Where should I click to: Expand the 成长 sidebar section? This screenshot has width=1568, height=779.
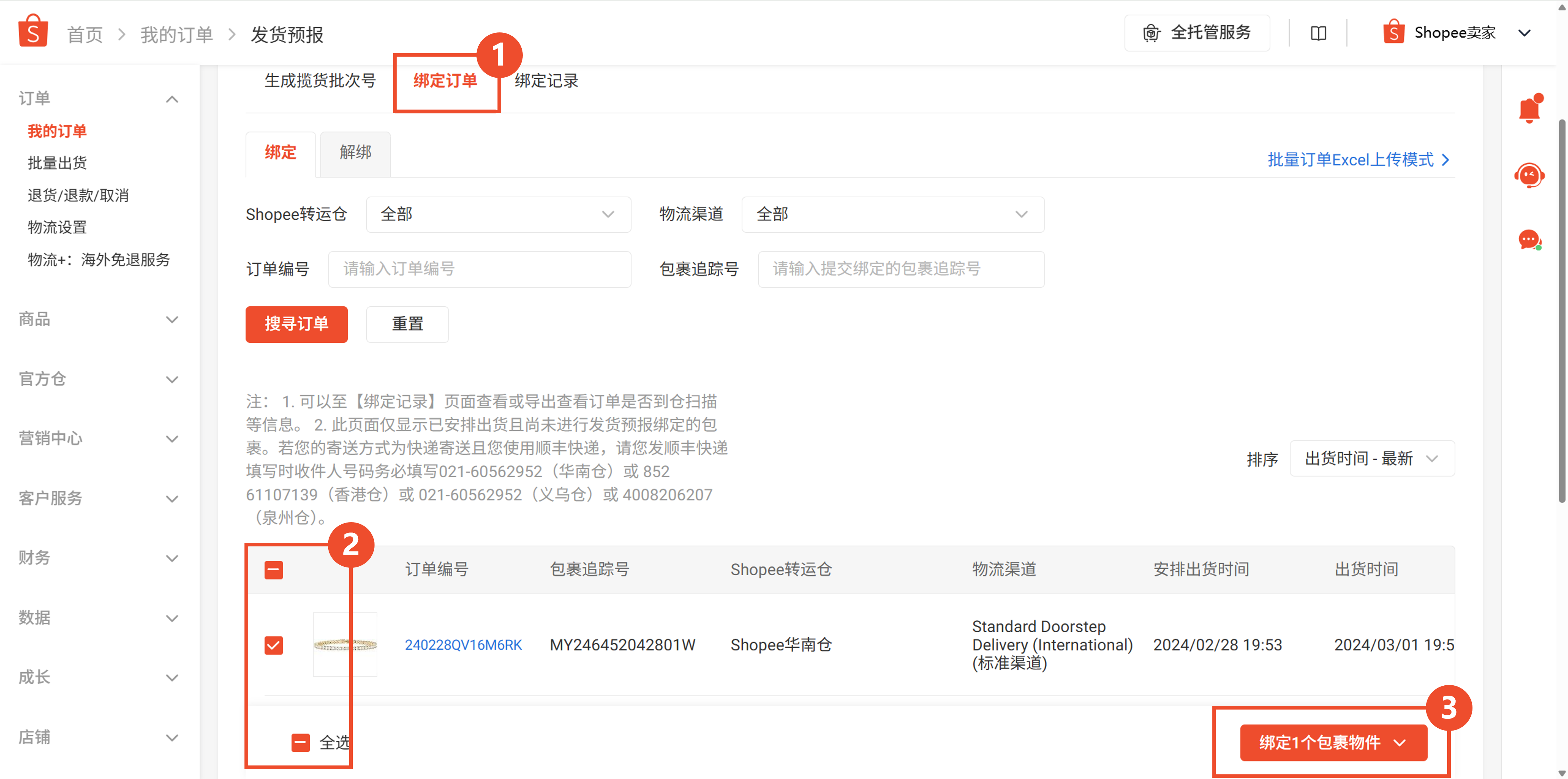click(x=172, y=678)
